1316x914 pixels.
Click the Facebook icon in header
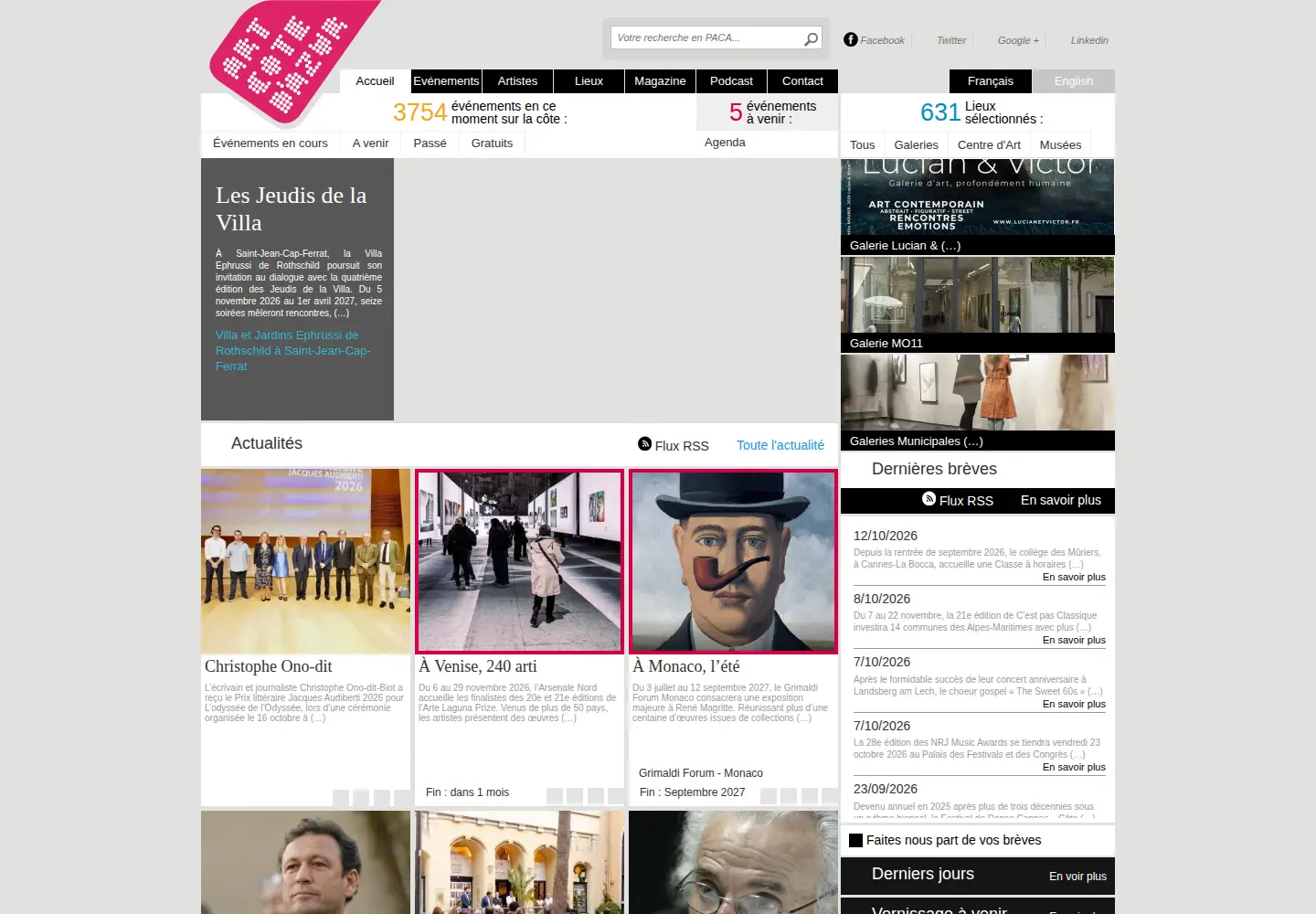pyautogui.click(x=851, y=39)
